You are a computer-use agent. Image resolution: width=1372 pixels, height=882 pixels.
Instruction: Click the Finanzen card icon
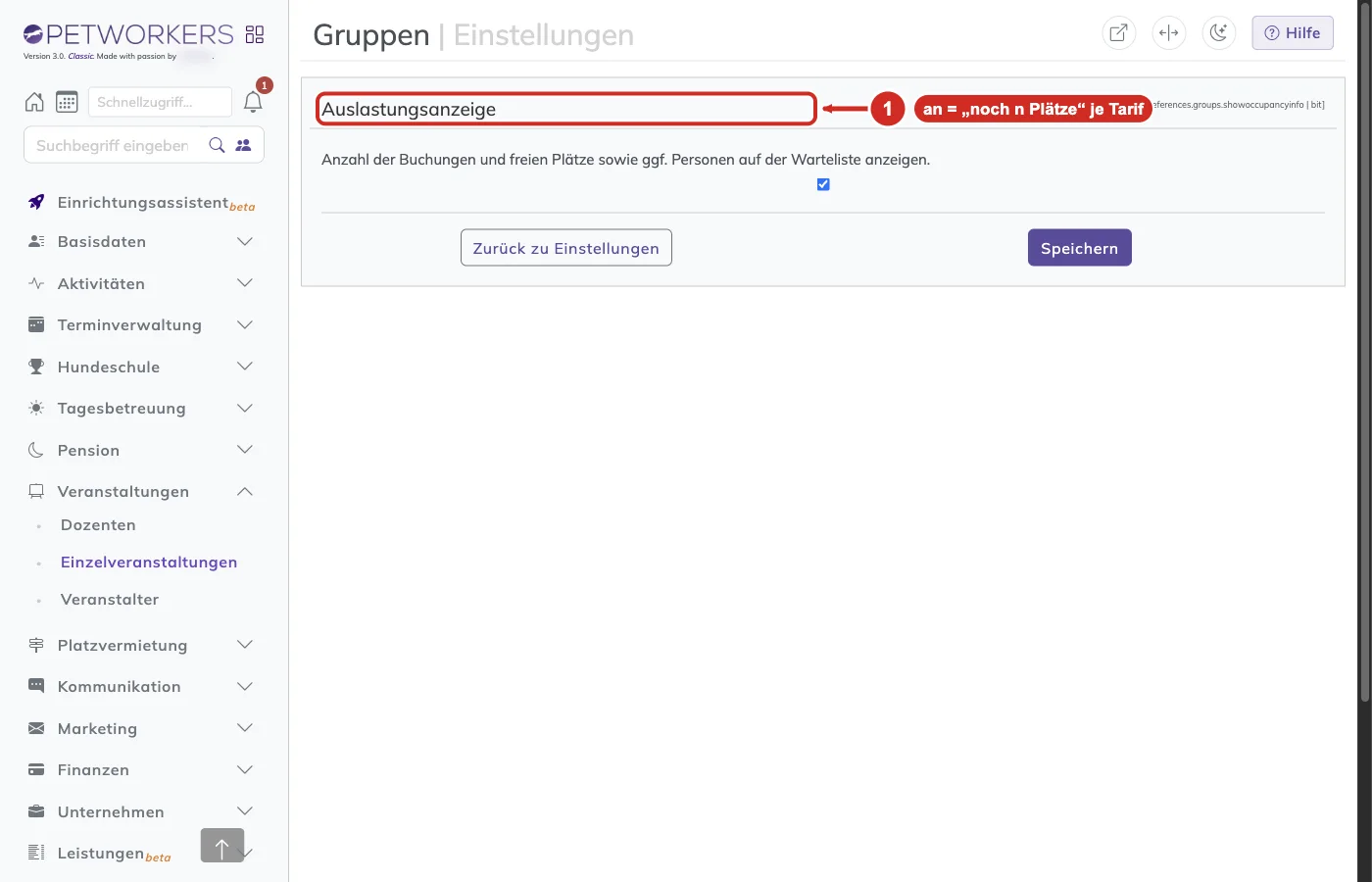36,769
